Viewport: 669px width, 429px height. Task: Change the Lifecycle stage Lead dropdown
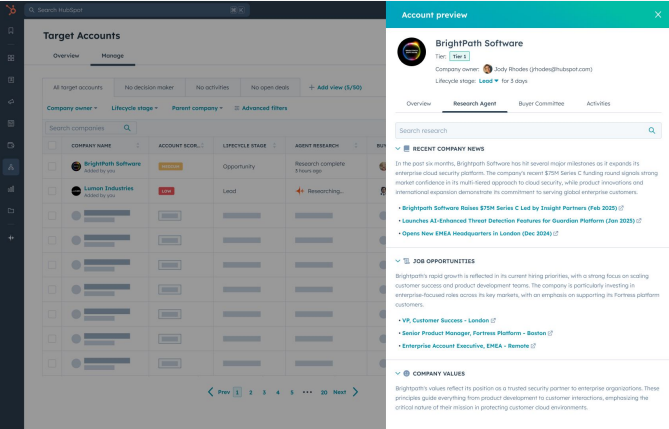coord(488,81)
